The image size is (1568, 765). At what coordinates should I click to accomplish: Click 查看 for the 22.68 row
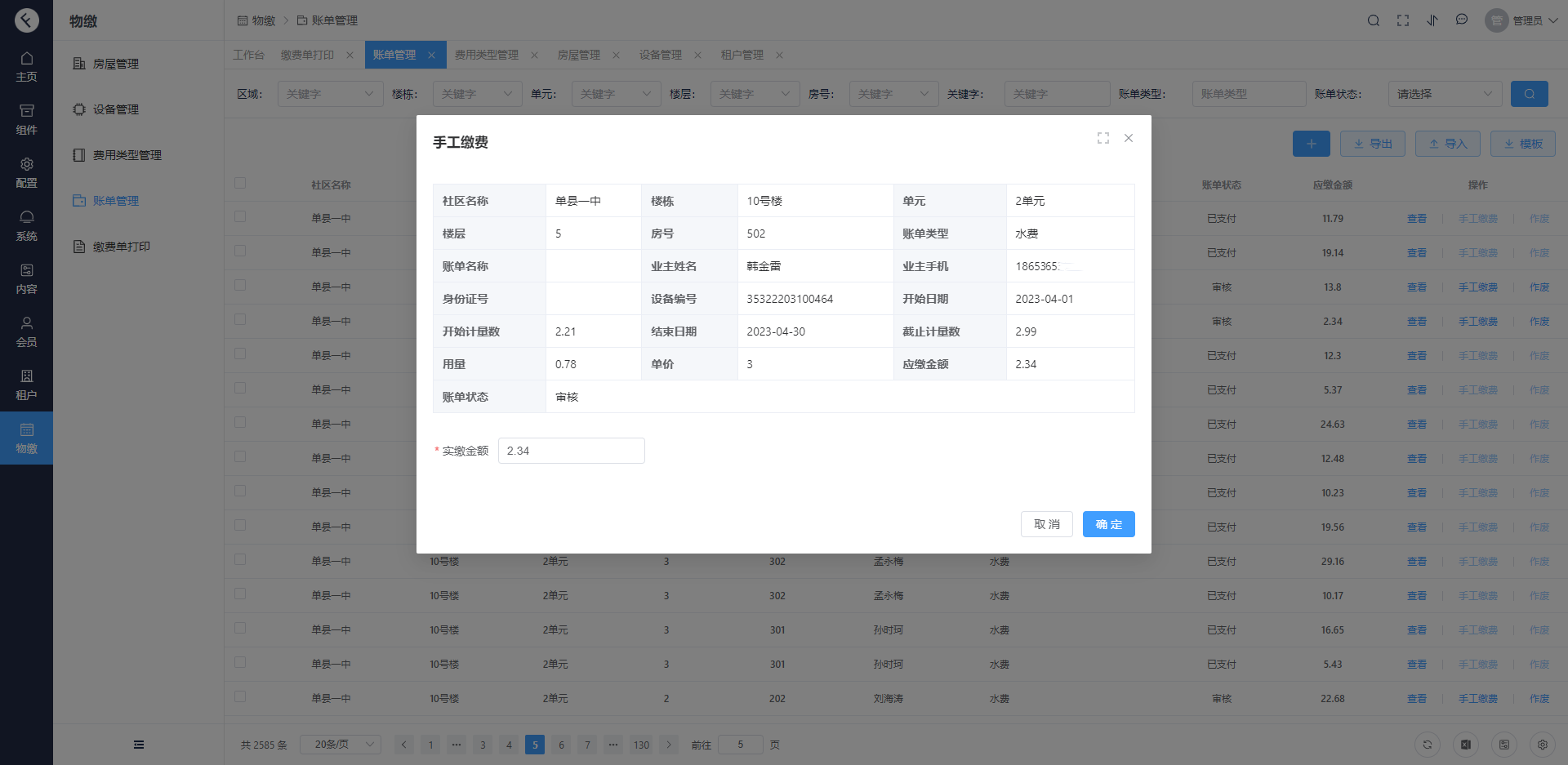1417,699
